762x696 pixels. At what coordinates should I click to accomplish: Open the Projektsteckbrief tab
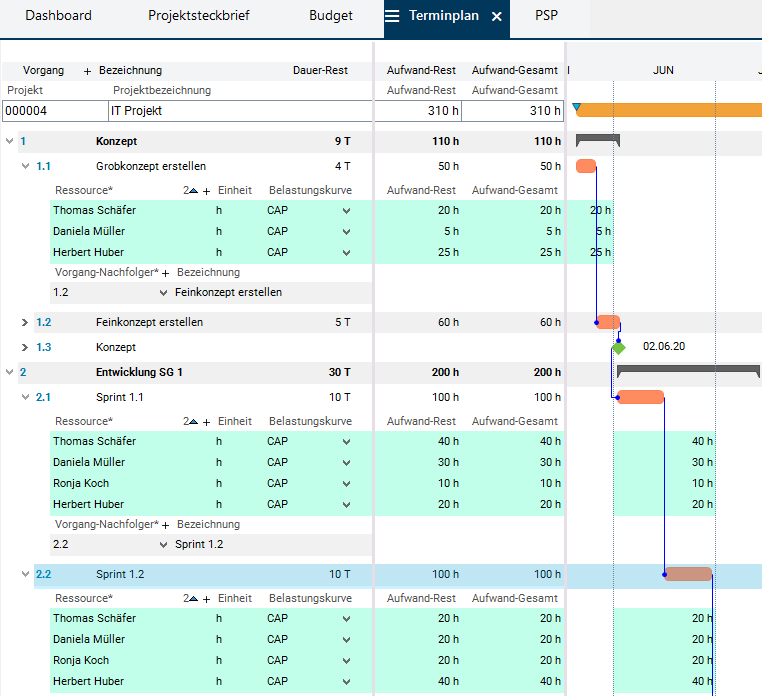coord(199,16)
